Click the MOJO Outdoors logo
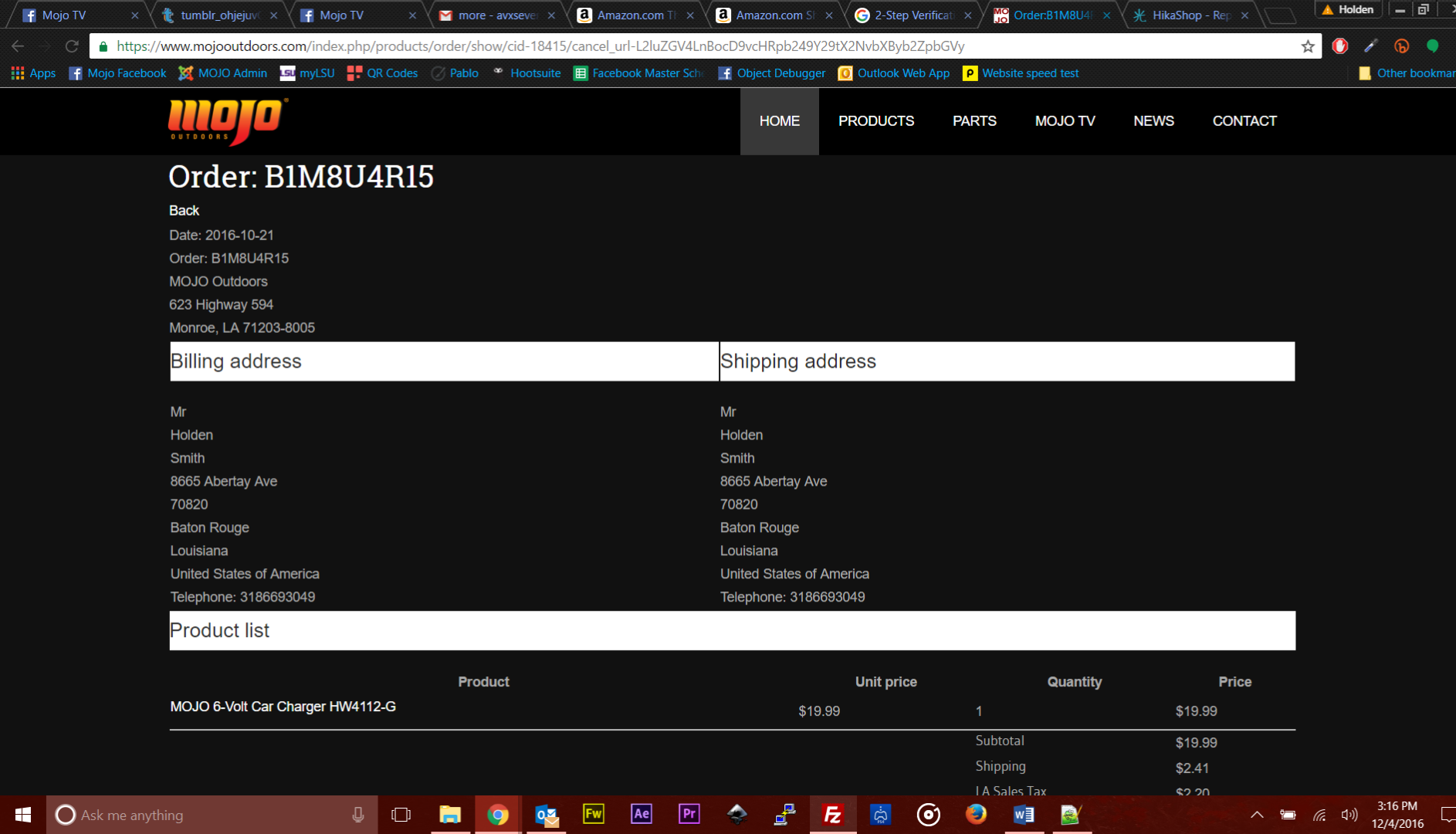This screenshot has height=834, width=1456. pyautogui.click(x=228, y=121)
